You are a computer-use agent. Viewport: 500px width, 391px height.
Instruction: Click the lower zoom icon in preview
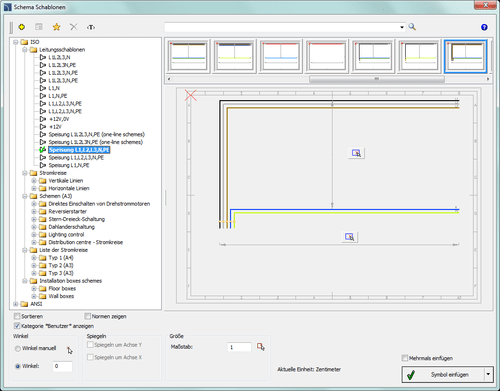(350, 237)
